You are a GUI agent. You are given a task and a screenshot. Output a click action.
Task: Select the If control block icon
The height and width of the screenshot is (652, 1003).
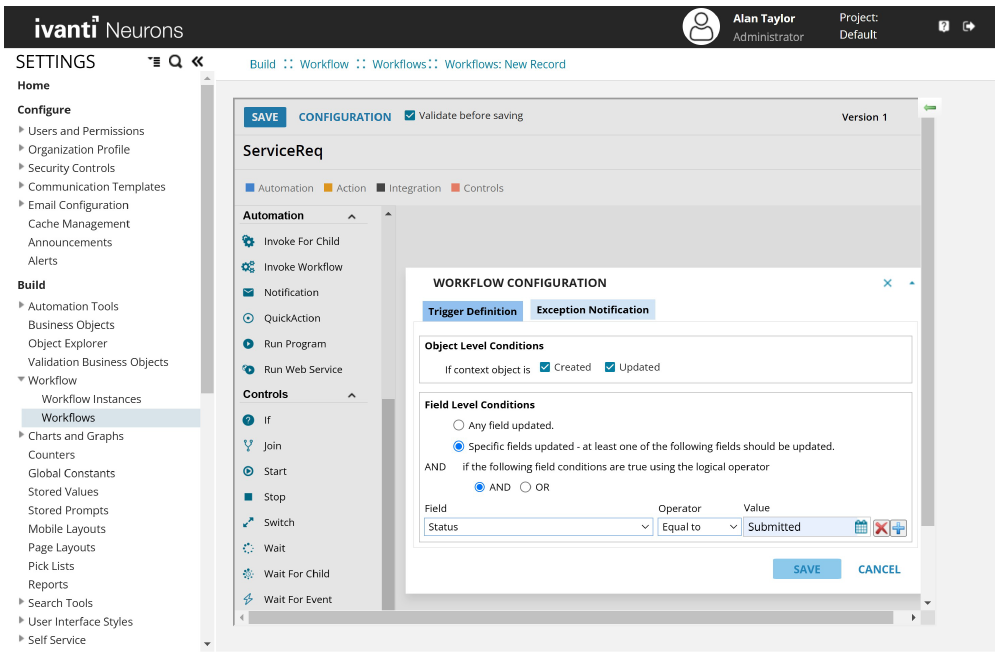[248, 420]
